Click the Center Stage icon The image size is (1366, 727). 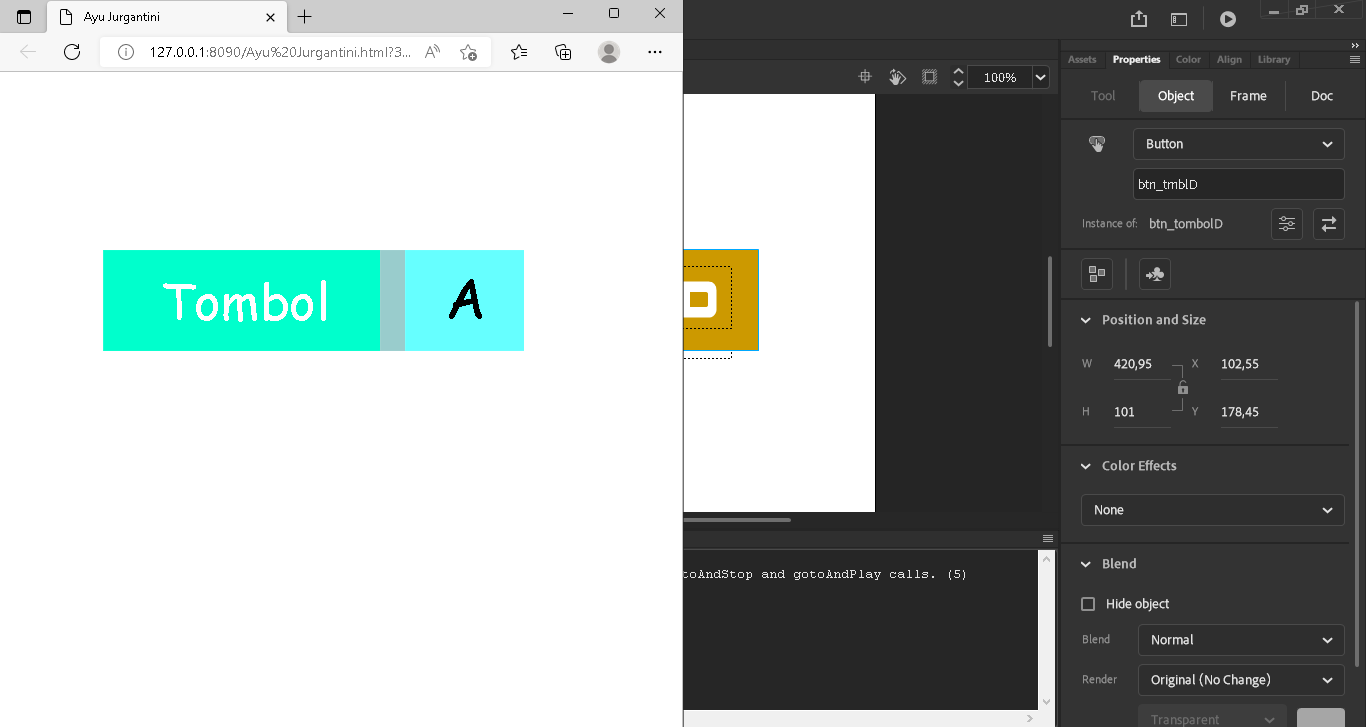866,77
